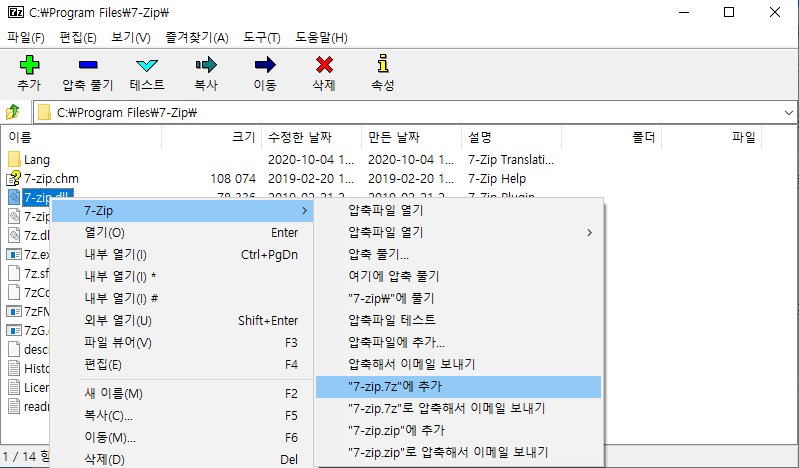Viewport: 799px width, 468px height.
Task: Click the 7-zip.chm help file icon
Action: tap(14, 178)
